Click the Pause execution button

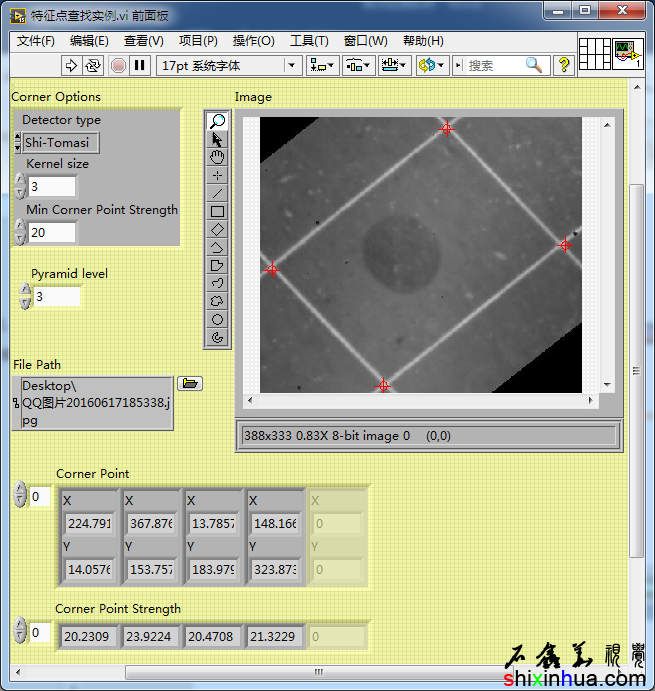click(140, 65)
